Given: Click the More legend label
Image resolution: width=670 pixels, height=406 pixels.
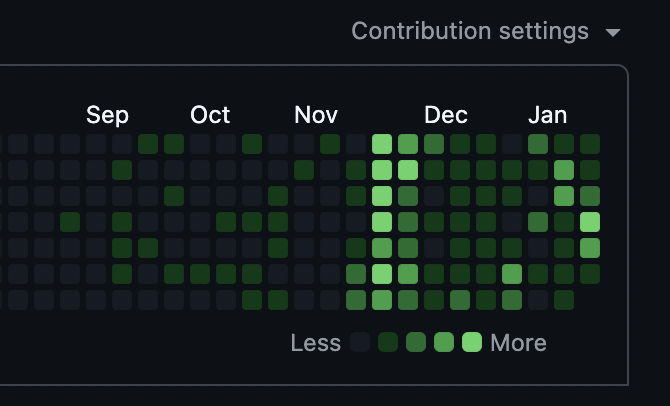Looking at the screenshot, I should tap(518, 343).
